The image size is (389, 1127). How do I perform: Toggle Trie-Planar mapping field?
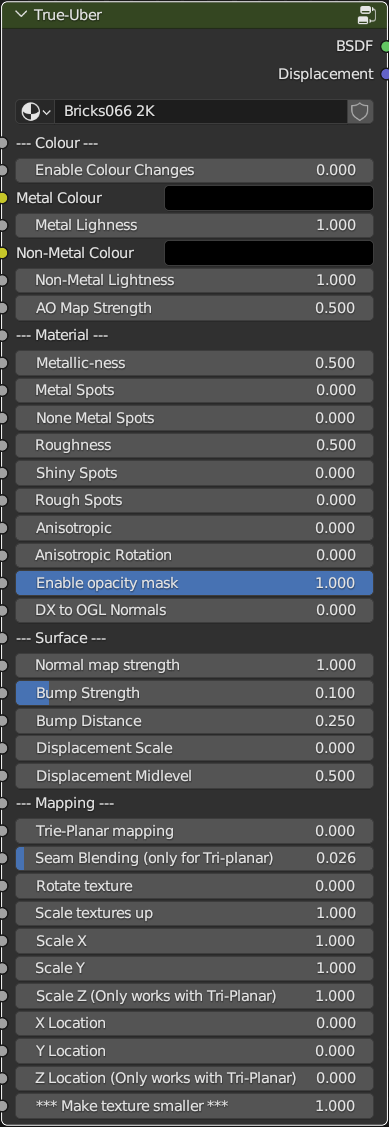194,831
